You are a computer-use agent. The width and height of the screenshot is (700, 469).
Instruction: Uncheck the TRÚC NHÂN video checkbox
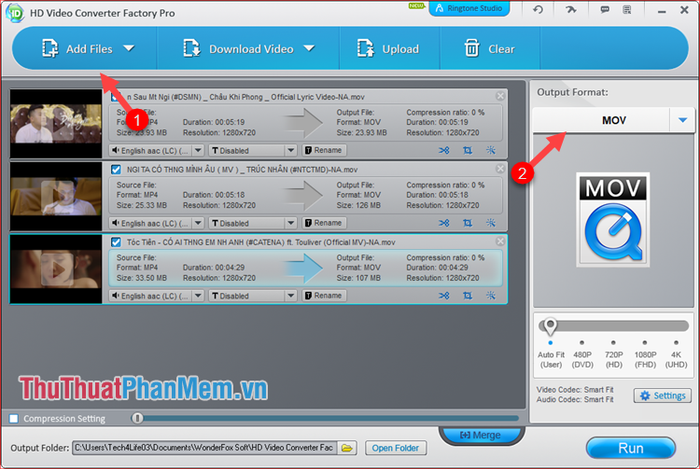click(x=116, y=170)
